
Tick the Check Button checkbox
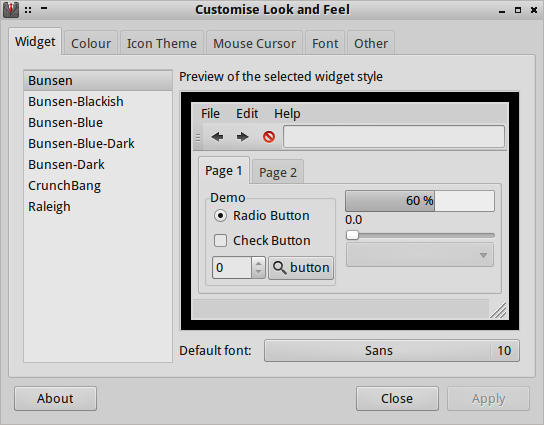click(x=221, y=240)
